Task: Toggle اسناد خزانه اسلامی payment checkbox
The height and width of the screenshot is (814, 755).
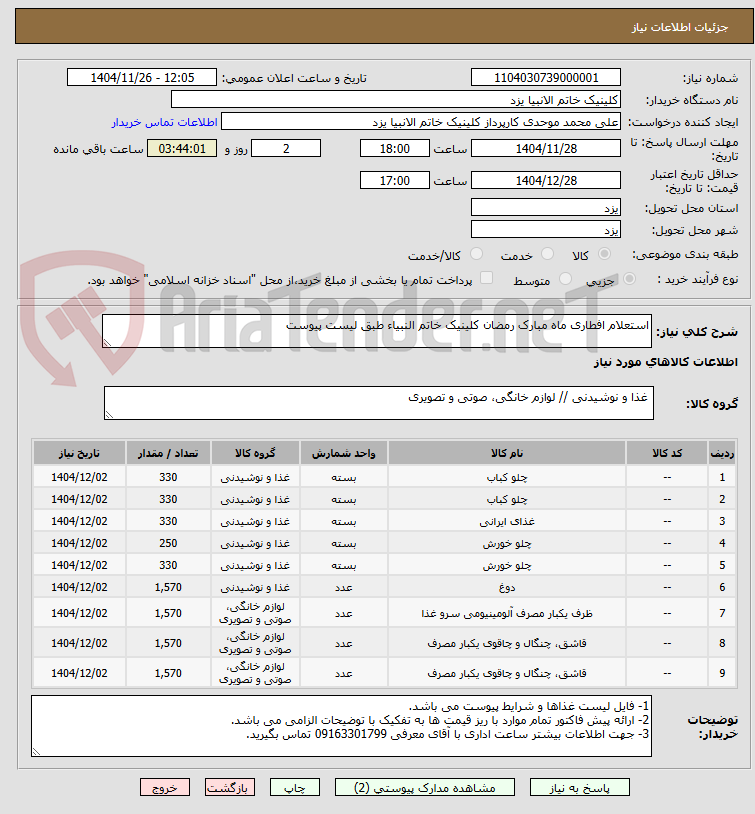Action: pyautogui.click(x=487, y=278)
